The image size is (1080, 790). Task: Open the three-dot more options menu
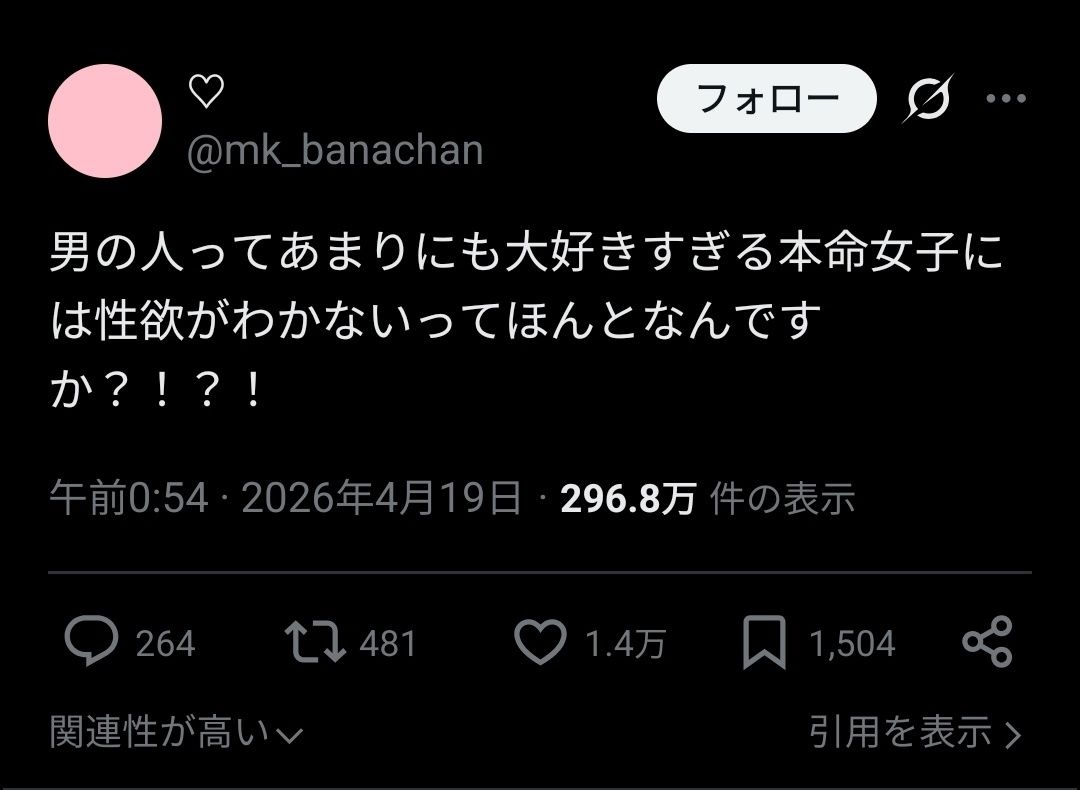(1006, 98)
